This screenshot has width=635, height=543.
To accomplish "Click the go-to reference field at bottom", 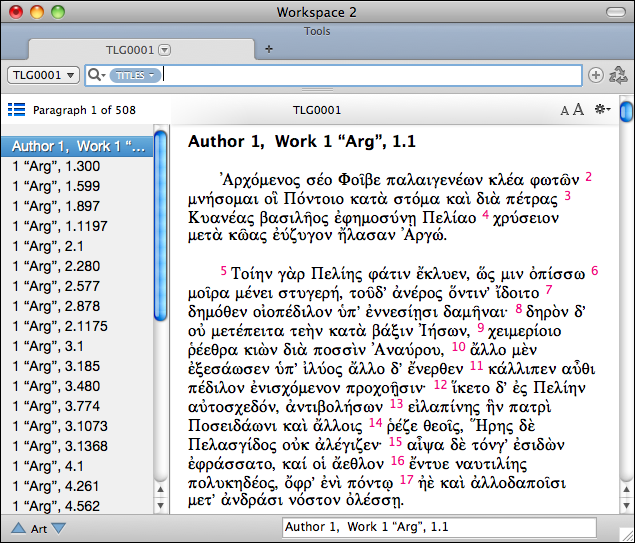I will 439,527.
